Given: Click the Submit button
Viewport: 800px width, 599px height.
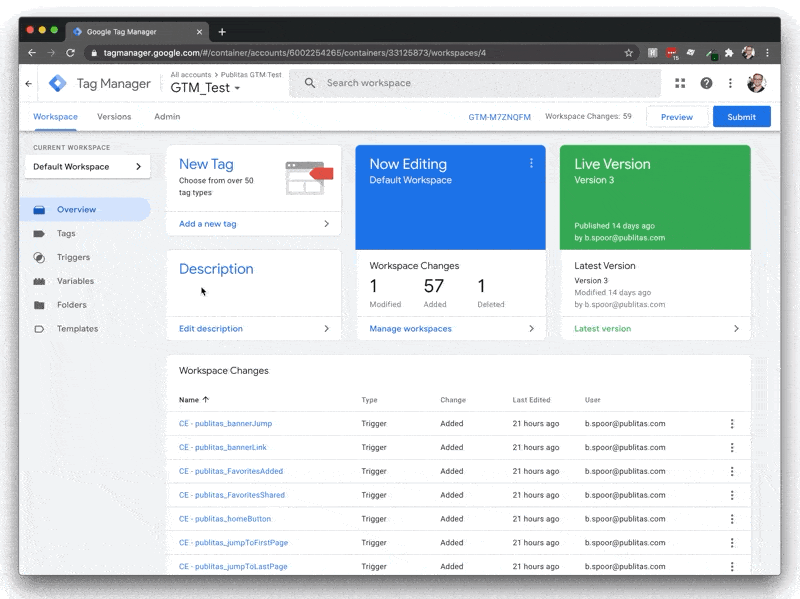Looking at the screenshot, I should (x=741, y=116).
